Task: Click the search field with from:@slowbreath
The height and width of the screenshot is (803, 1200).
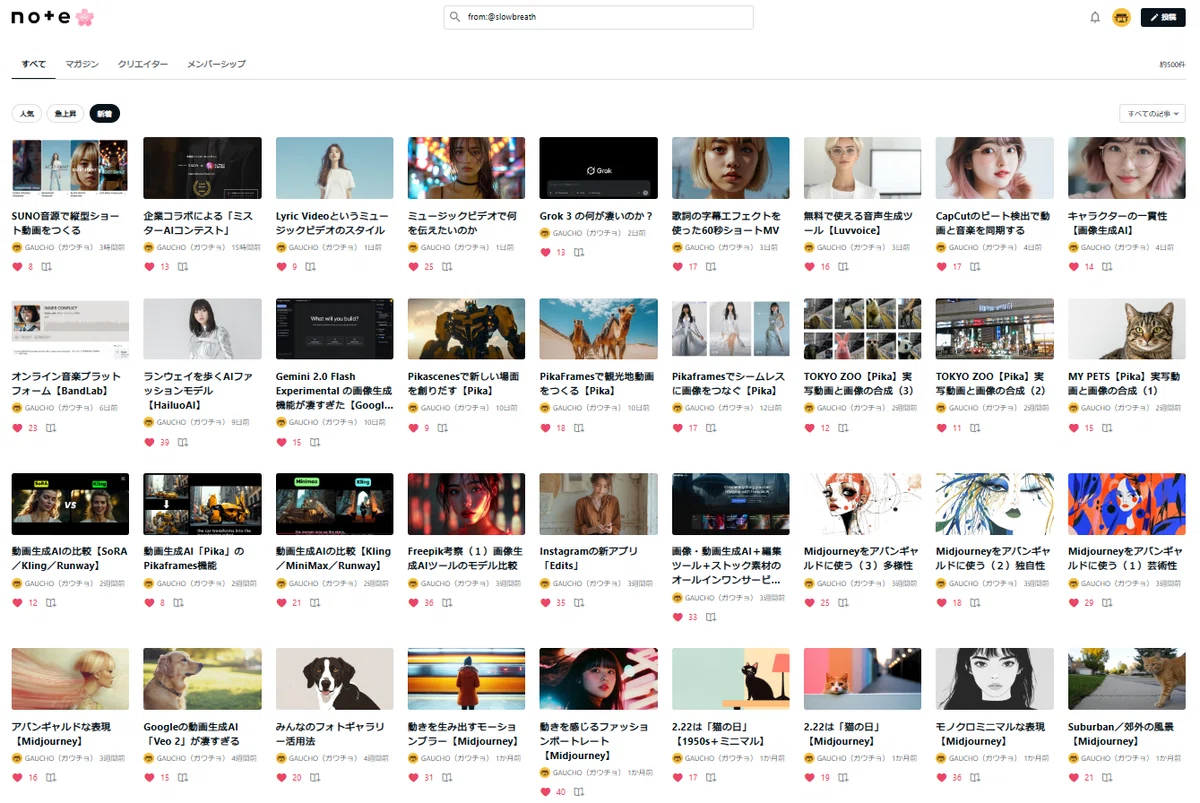Action: tap(598, 17)
